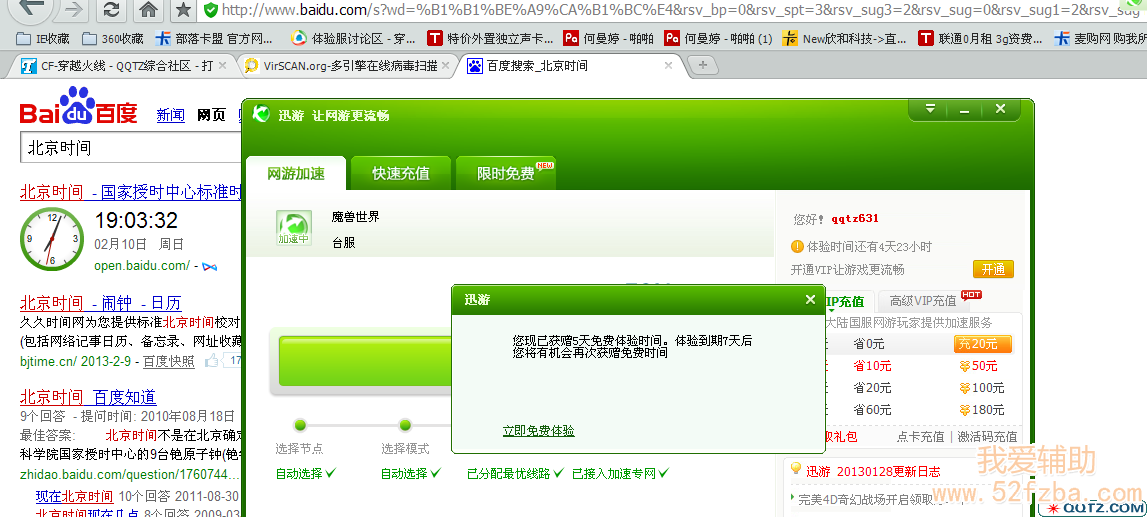Close the 迅游 popup dialog

click(810, 300)
